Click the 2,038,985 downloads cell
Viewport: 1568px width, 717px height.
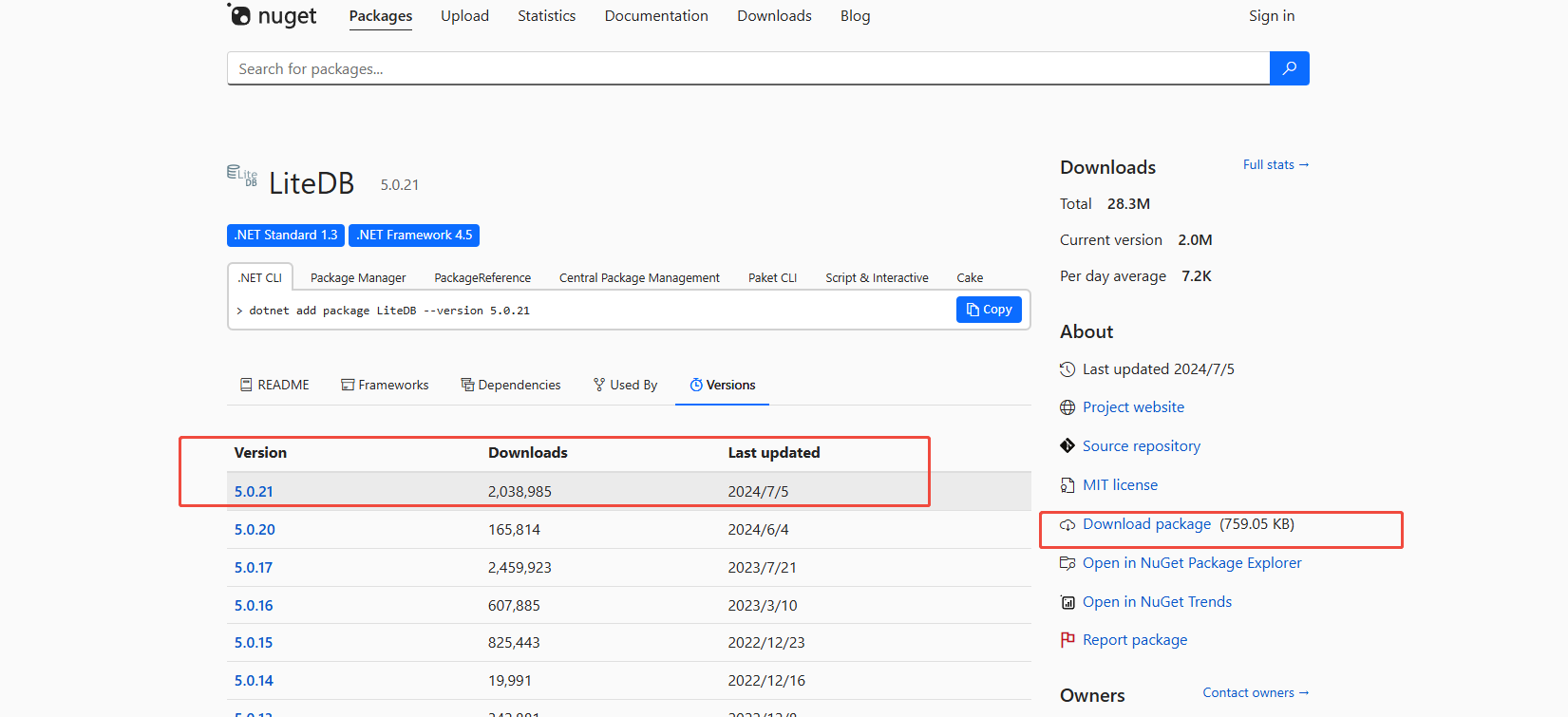(520, 492)
